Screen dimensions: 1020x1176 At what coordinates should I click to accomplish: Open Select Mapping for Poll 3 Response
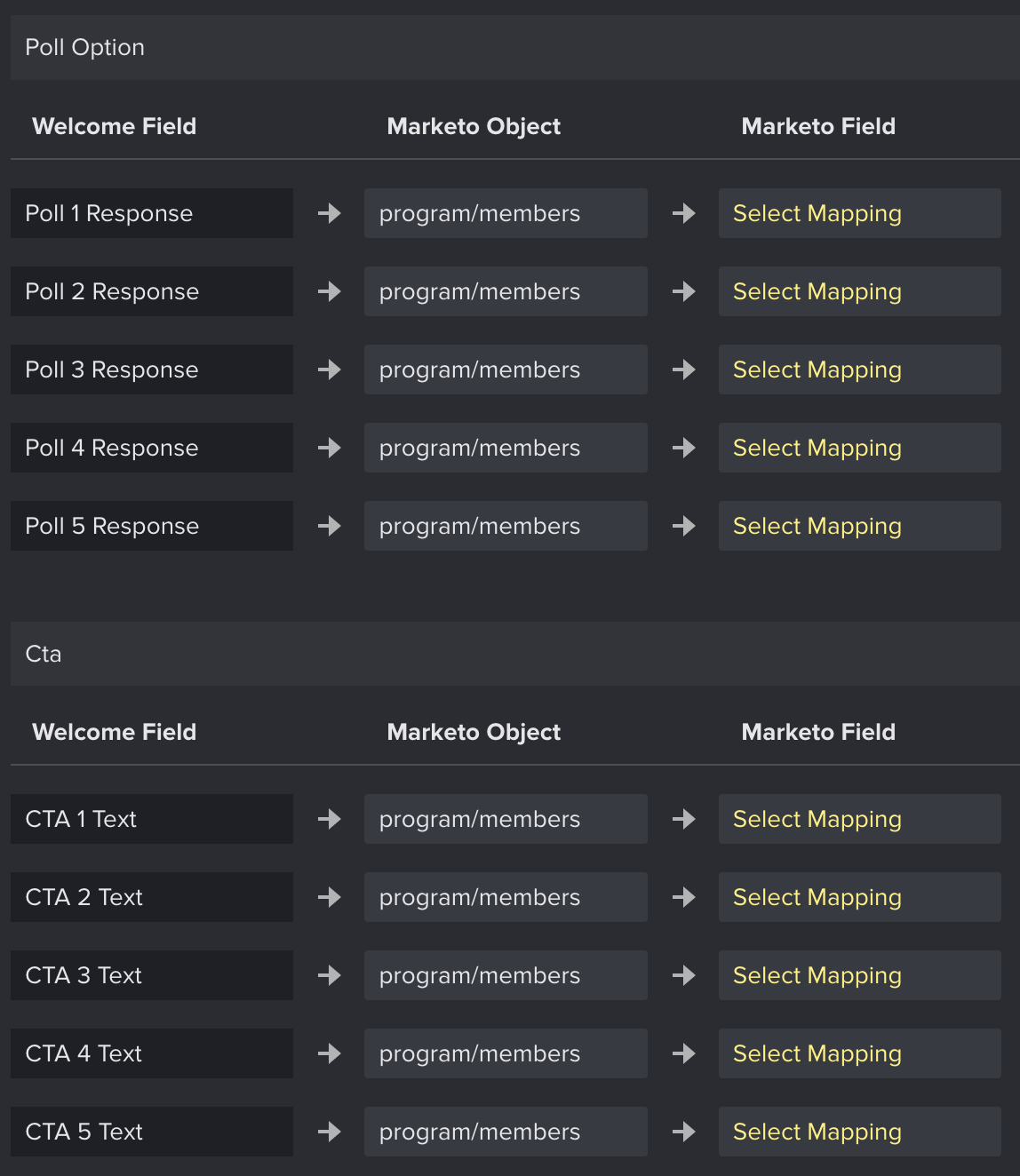(x=859, y=369)
